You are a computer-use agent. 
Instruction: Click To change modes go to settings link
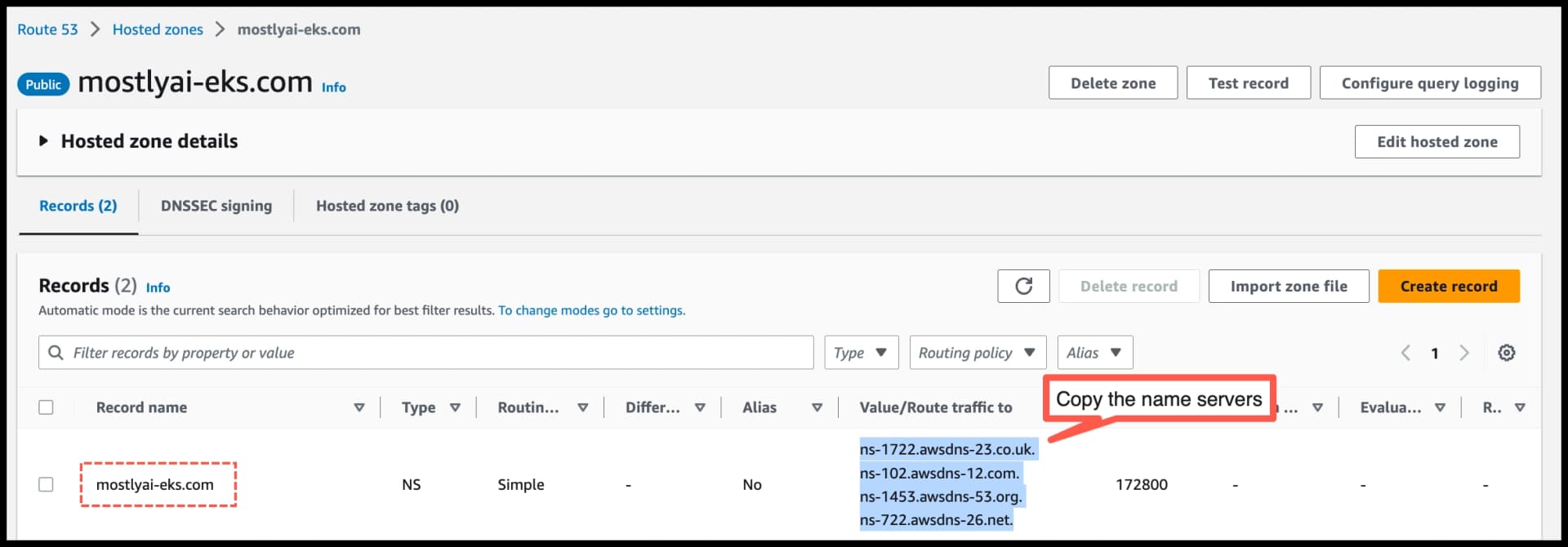[x=591, y=310]
